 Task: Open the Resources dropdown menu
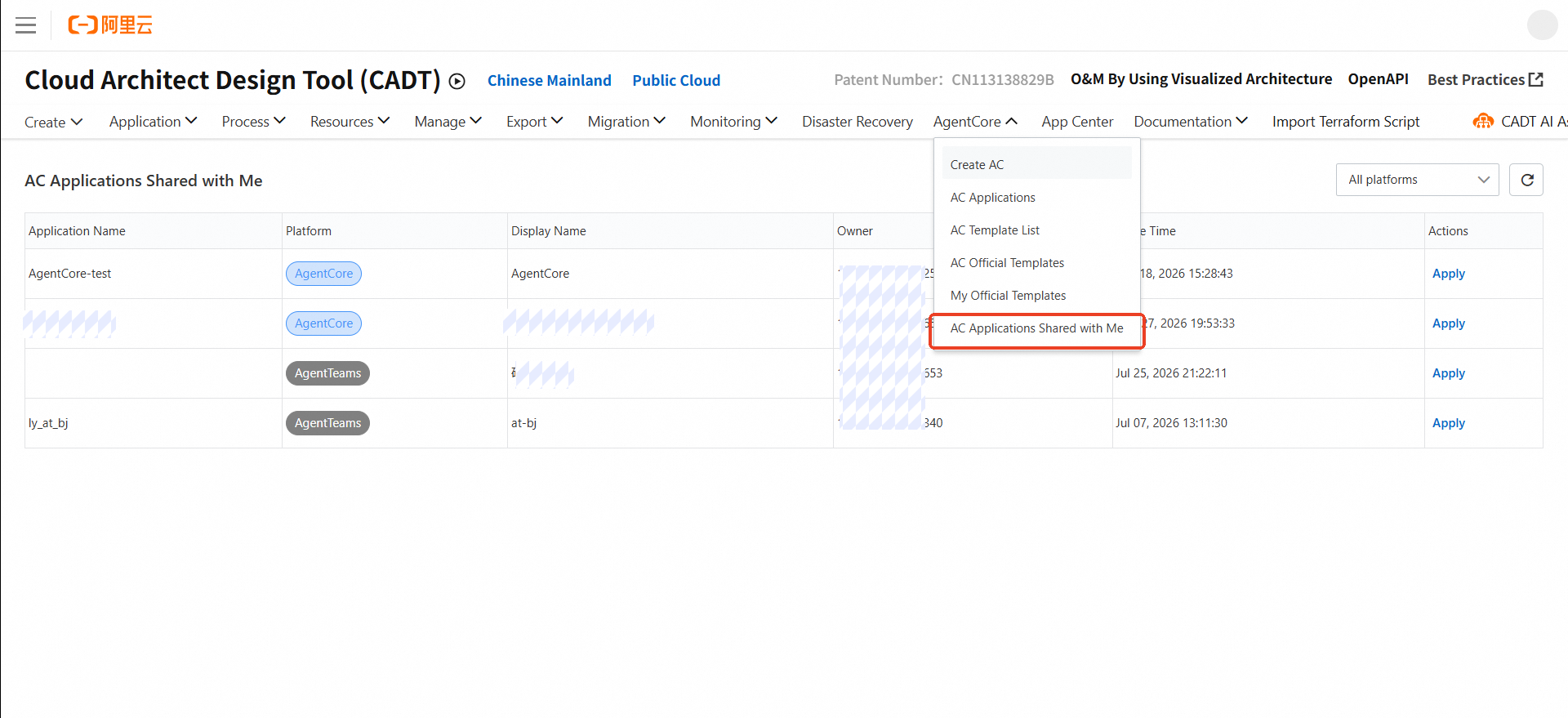[x=350, y=122]
